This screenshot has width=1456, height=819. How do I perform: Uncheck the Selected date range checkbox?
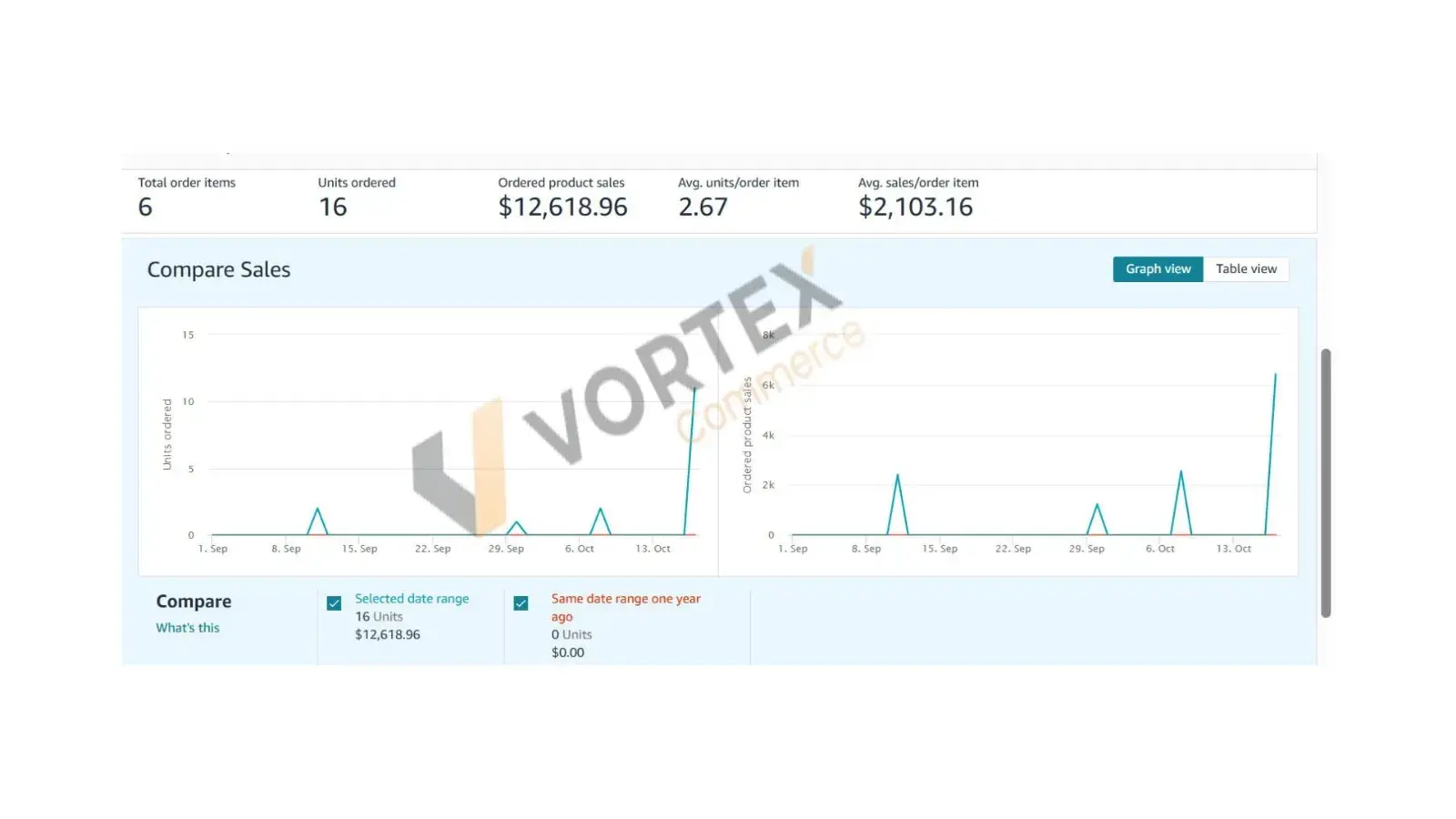click(x=334, y=603)
